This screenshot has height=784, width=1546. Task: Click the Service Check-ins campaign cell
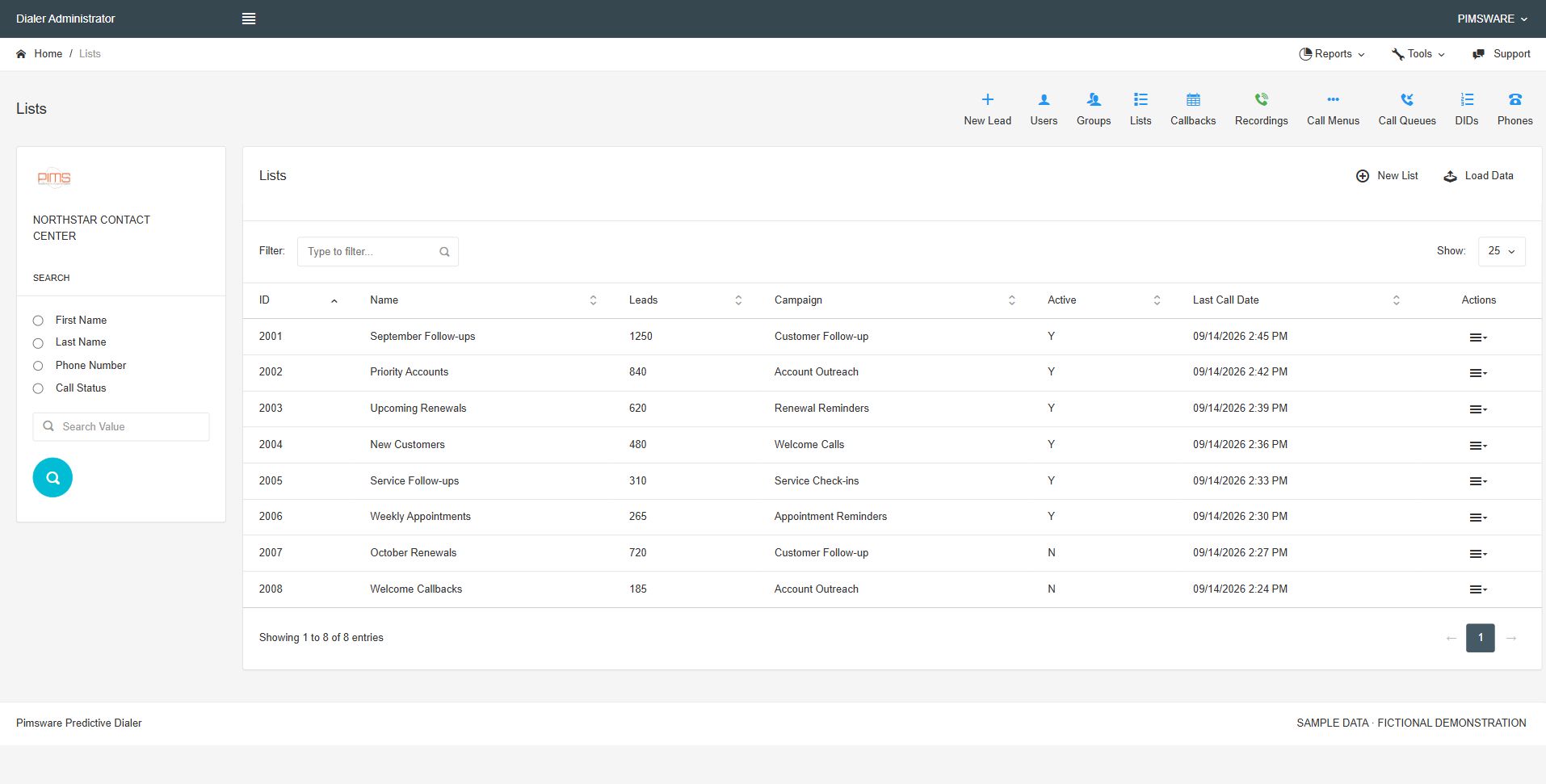pyautogui.click(x=816, y=481)
